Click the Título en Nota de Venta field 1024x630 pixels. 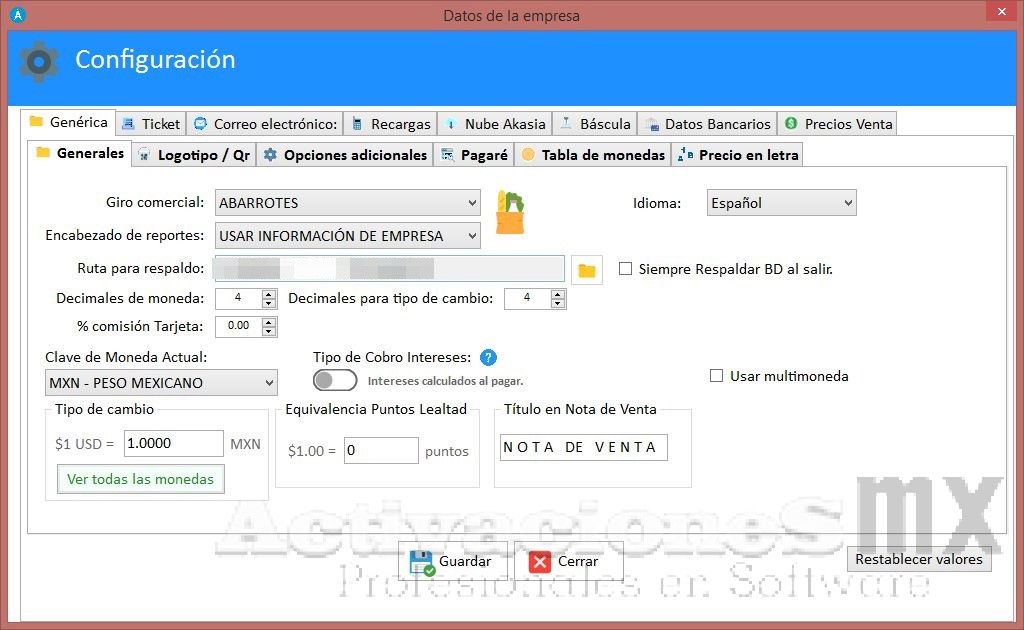pos(583,447)
